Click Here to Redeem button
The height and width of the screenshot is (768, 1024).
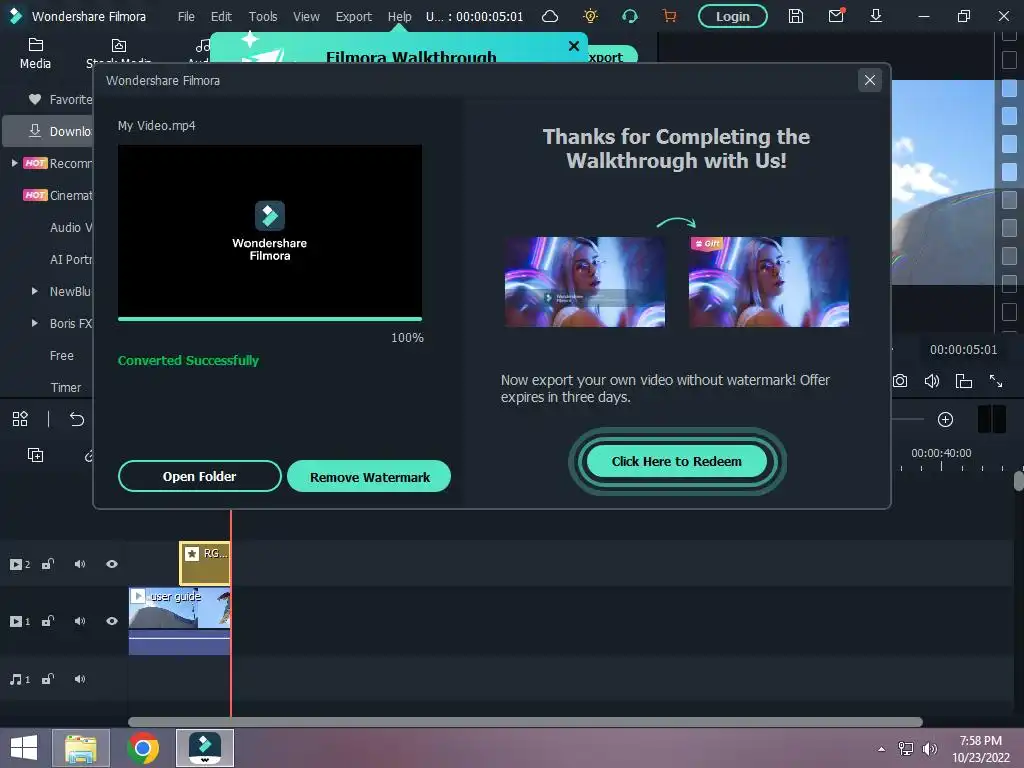tap(677, 461)
